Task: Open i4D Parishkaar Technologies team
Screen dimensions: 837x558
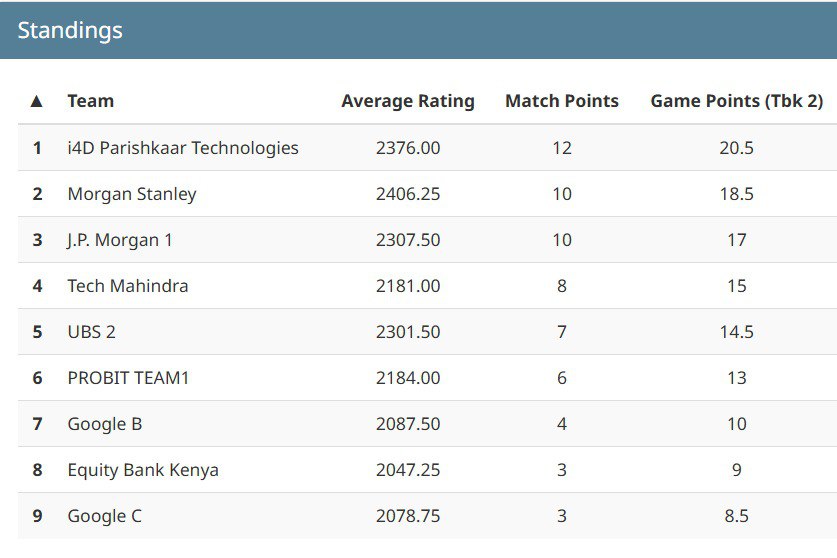Action: [x=182, y=148]
